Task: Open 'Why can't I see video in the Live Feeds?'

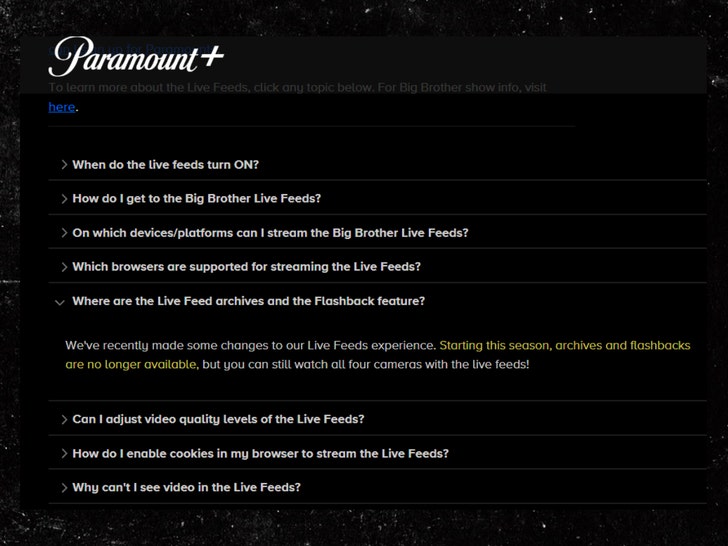Action: click(x=186, y=487)
